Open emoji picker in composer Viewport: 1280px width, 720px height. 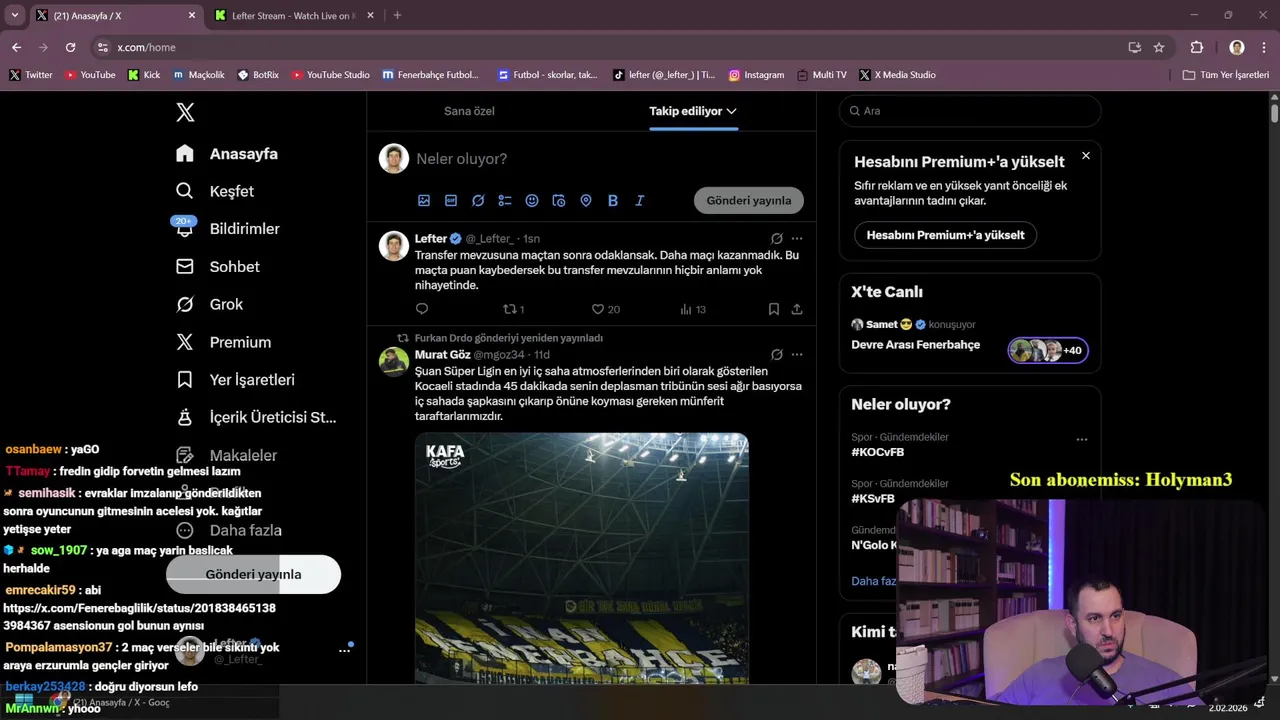(532, 201)
